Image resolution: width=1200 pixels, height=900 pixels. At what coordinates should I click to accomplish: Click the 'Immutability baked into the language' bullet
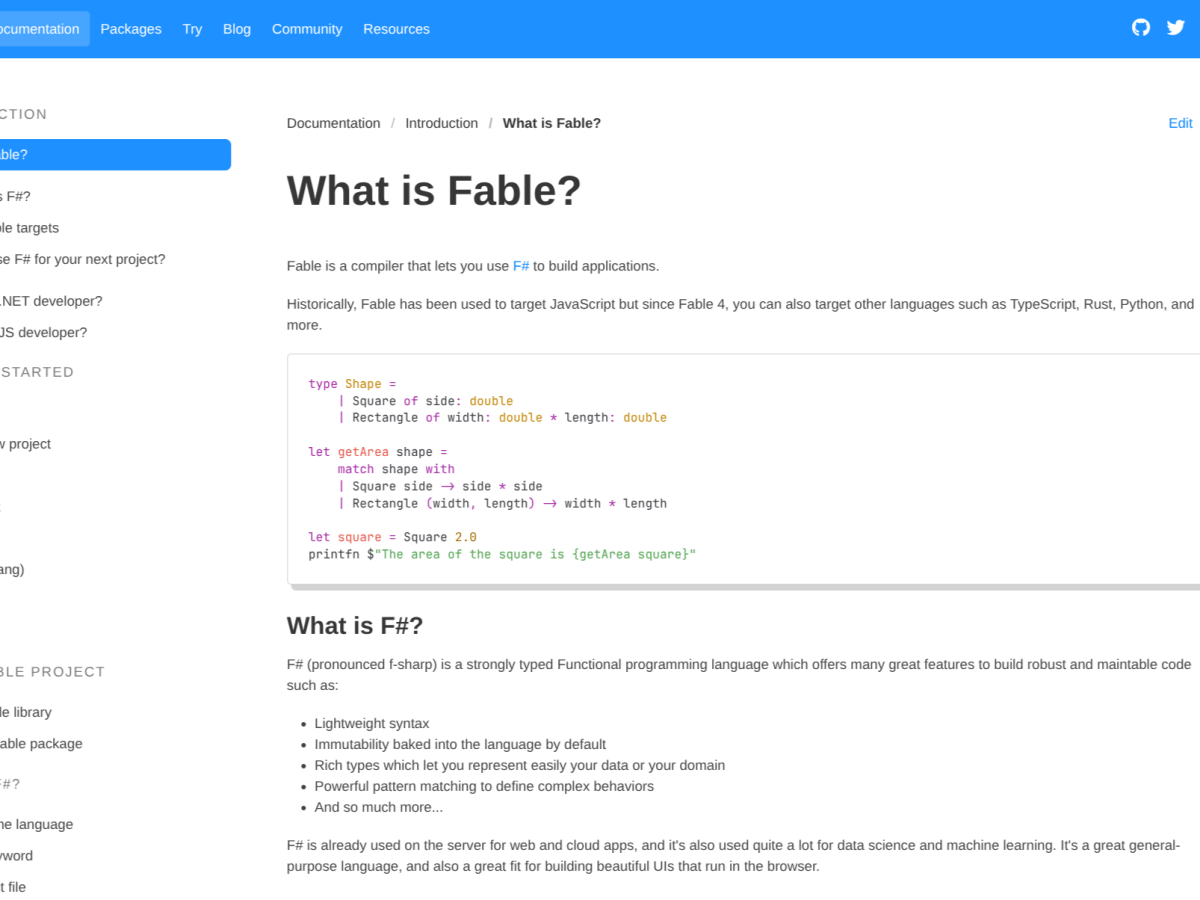coord(461,744)
